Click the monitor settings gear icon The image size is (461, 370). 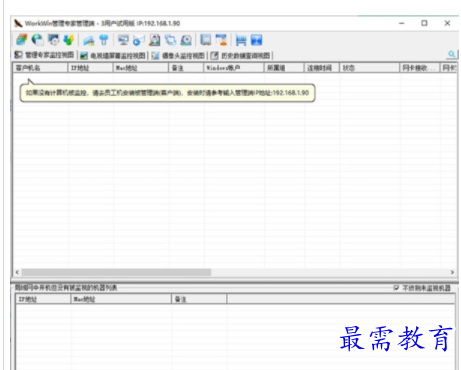(53, 40)
